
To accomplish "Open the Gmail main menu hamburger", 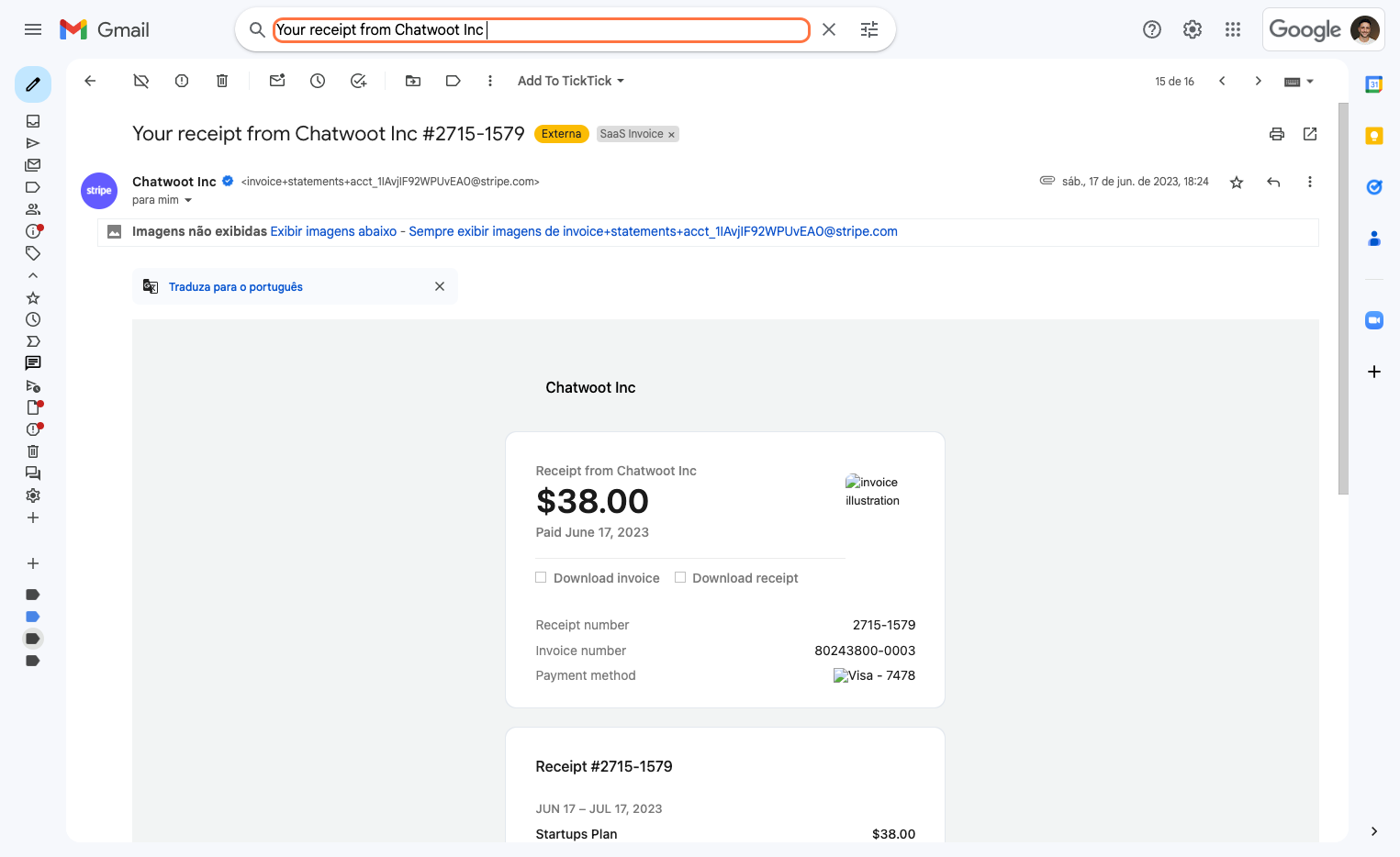I will click(33, 29).
